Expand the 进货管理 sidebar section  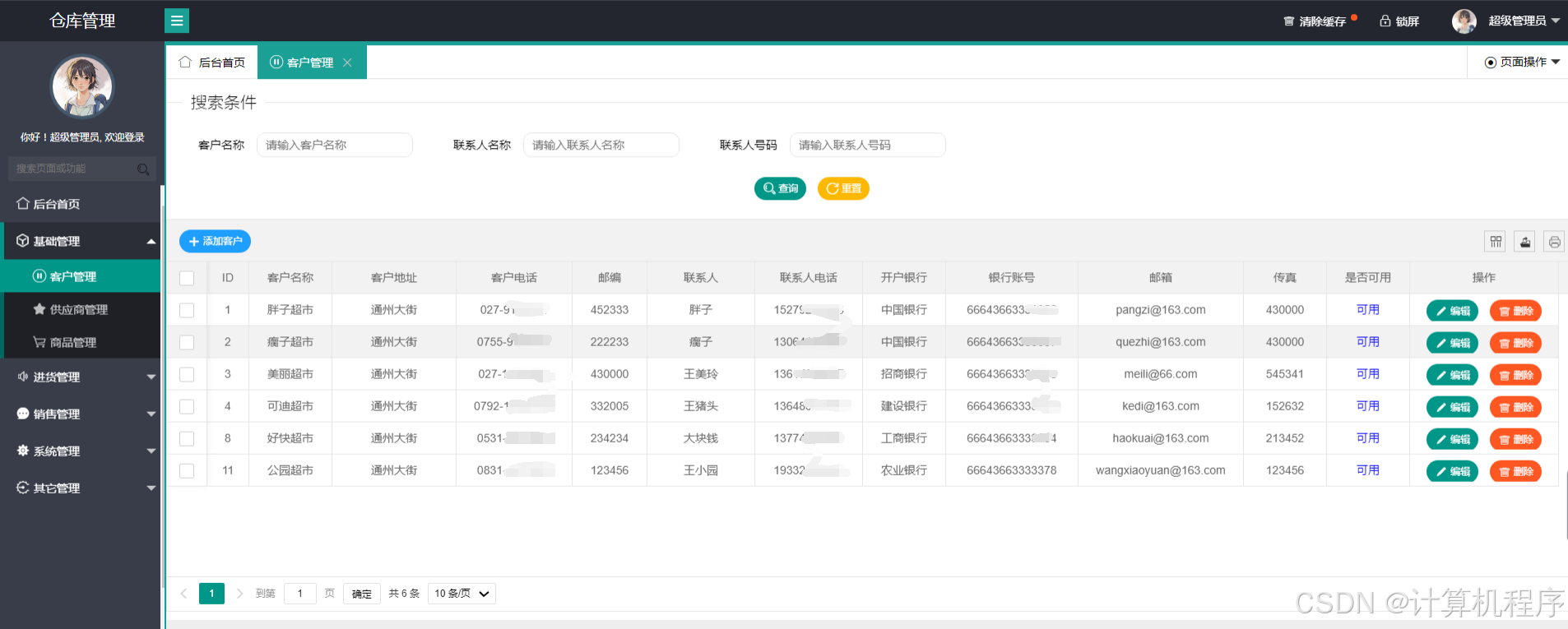(x=81, y=377)
